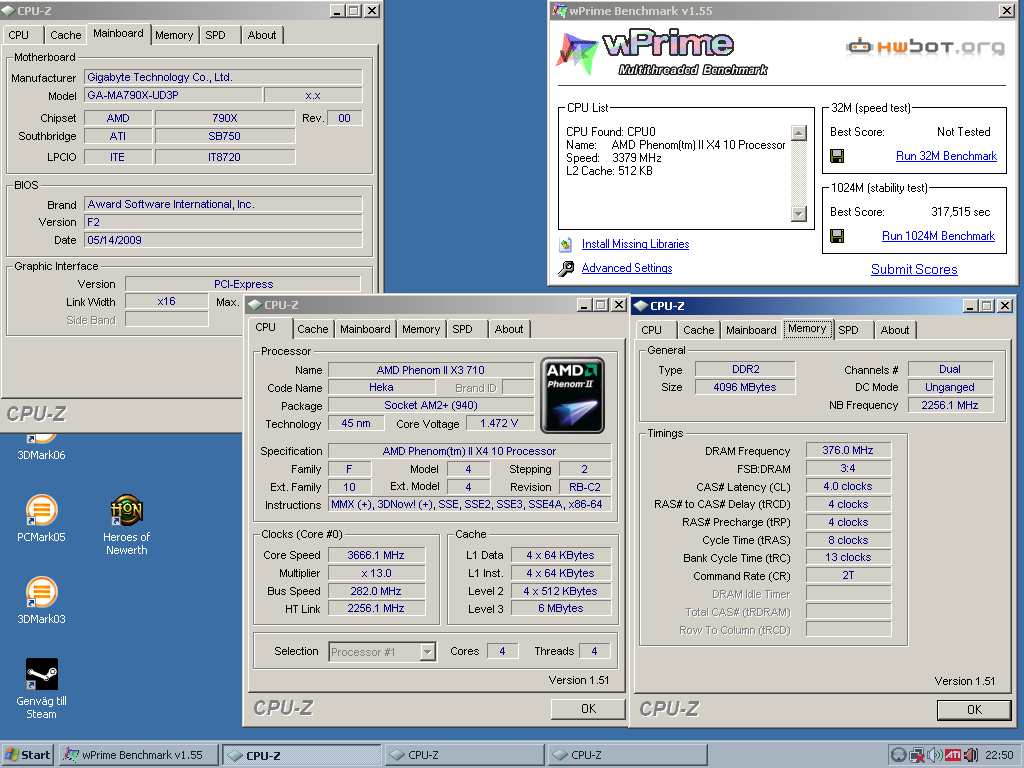Click the Name field AMD Phenom II X3 710

(x=431, y=370)
